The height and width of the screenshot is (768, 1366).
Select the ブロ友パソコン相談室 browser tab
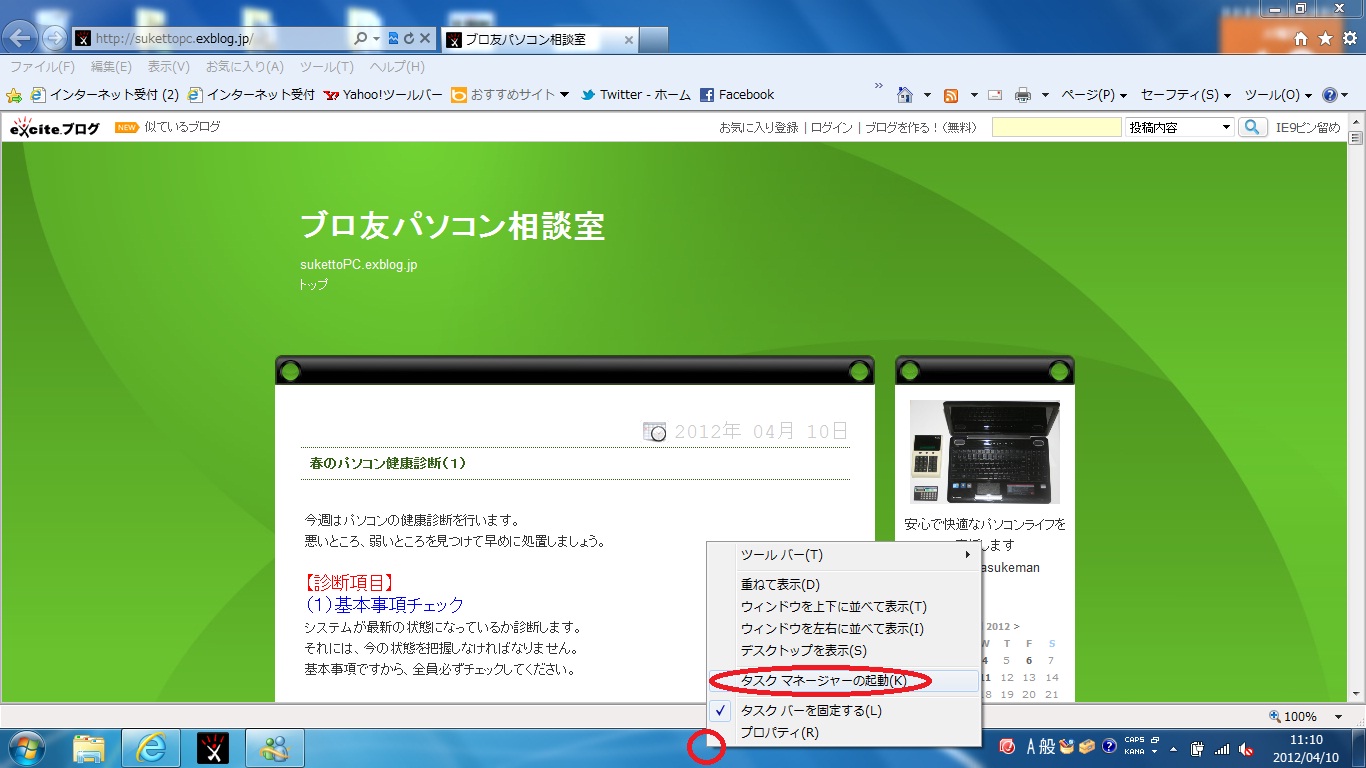540,40
